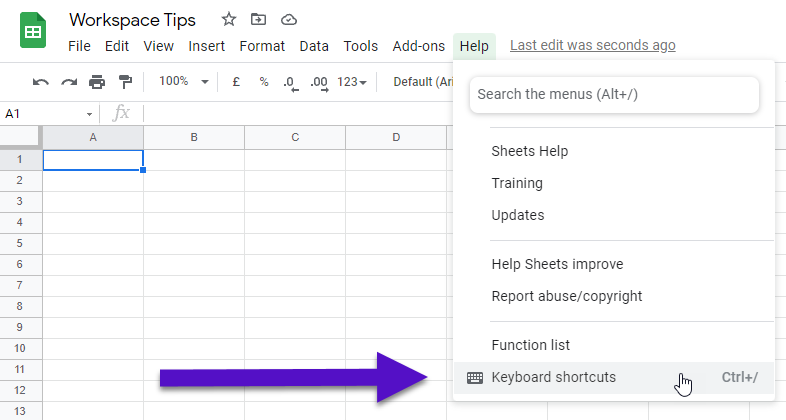Open the 100% zoom dropdown

[x=183, y=81]
